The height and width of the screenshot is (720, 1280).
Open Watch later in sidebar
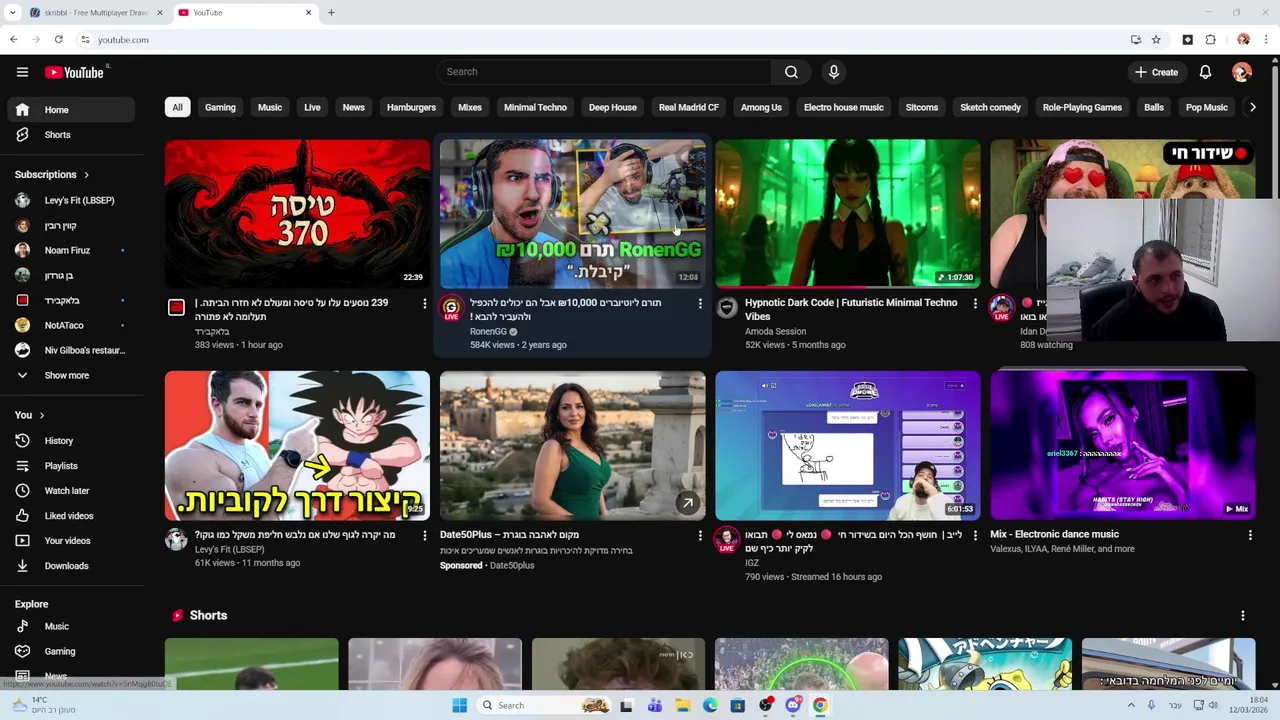(70, 491)
